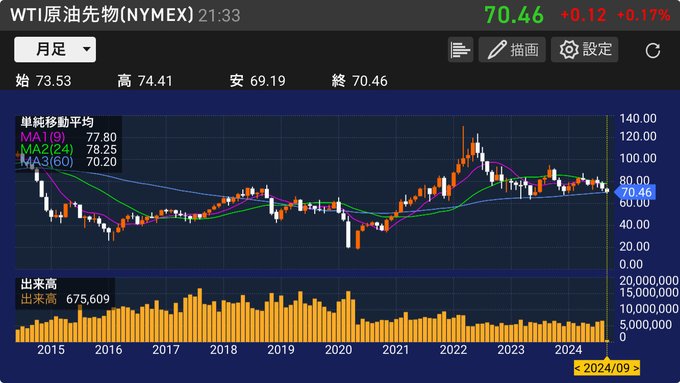This screenshot has height=383, width=680.
Task: Select the previous month arrow beside 2024/09
Action: (578, 368)
